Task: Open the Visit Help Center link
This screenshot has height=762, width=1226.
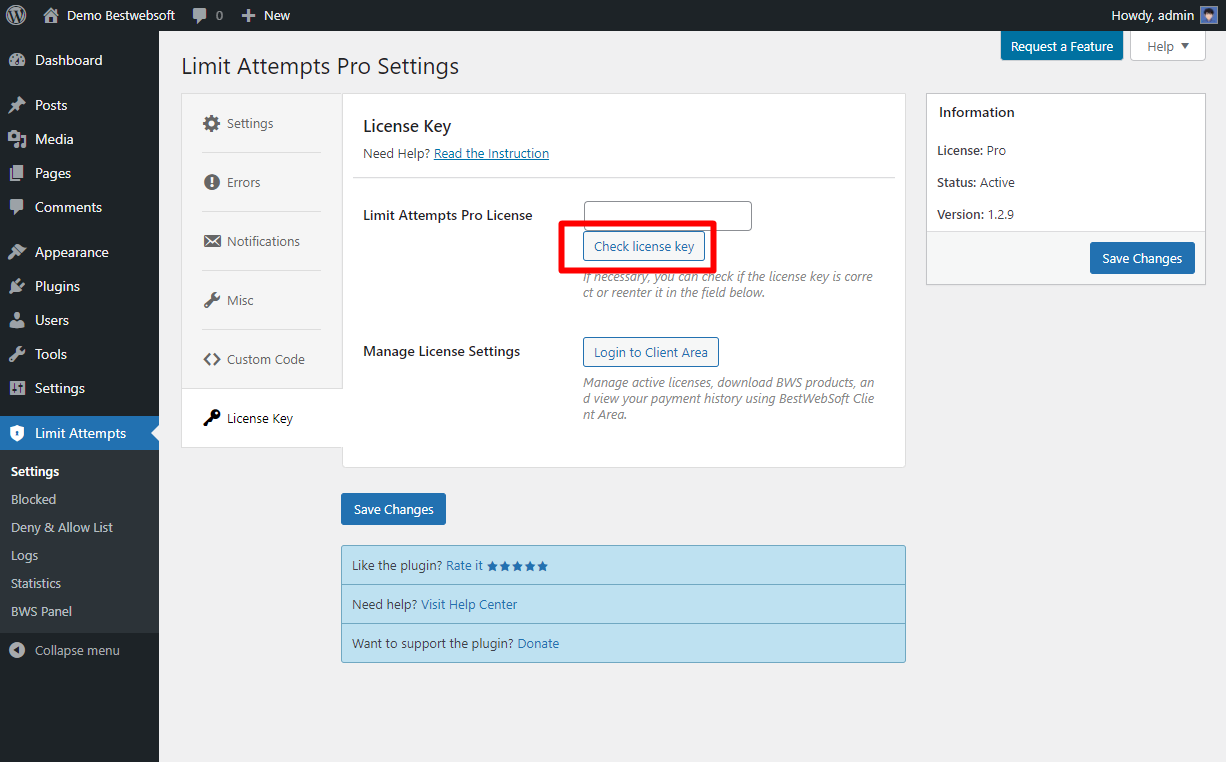Action: (469, 604)
